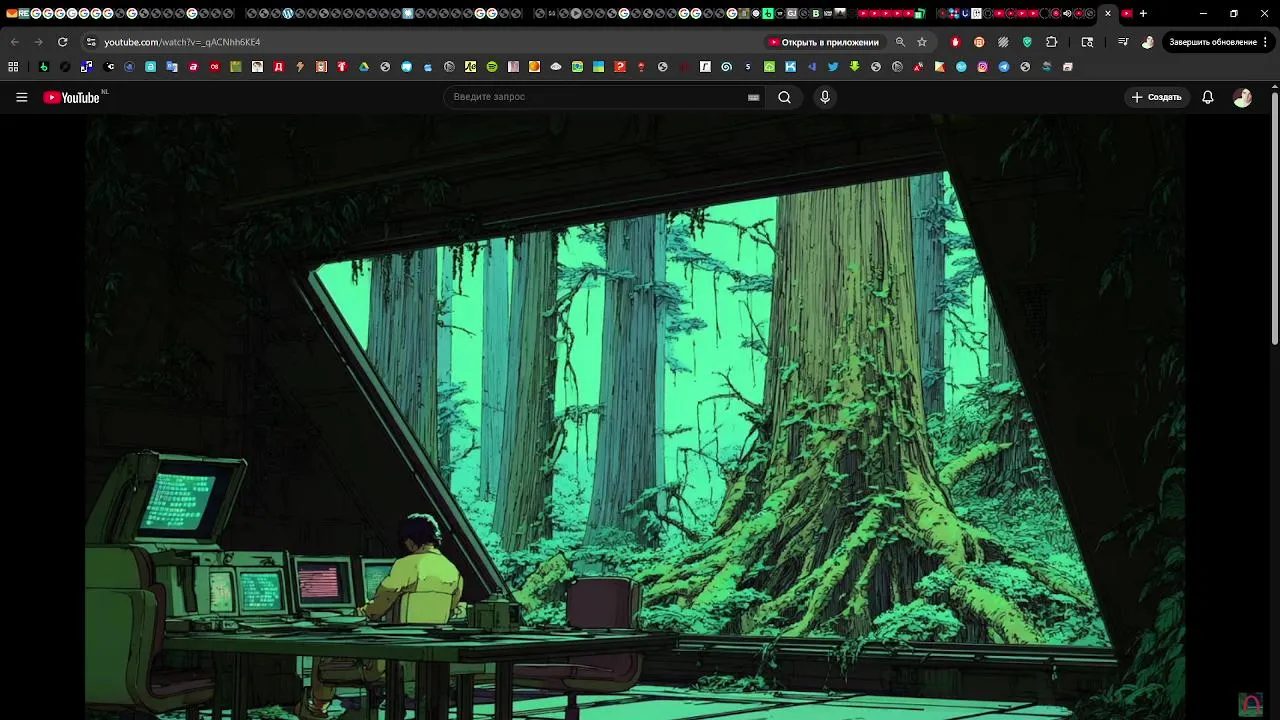The height and width of the screenshot is (720, 1280).
Task: Open the red question mark bookmark
Action: (620, 67)
